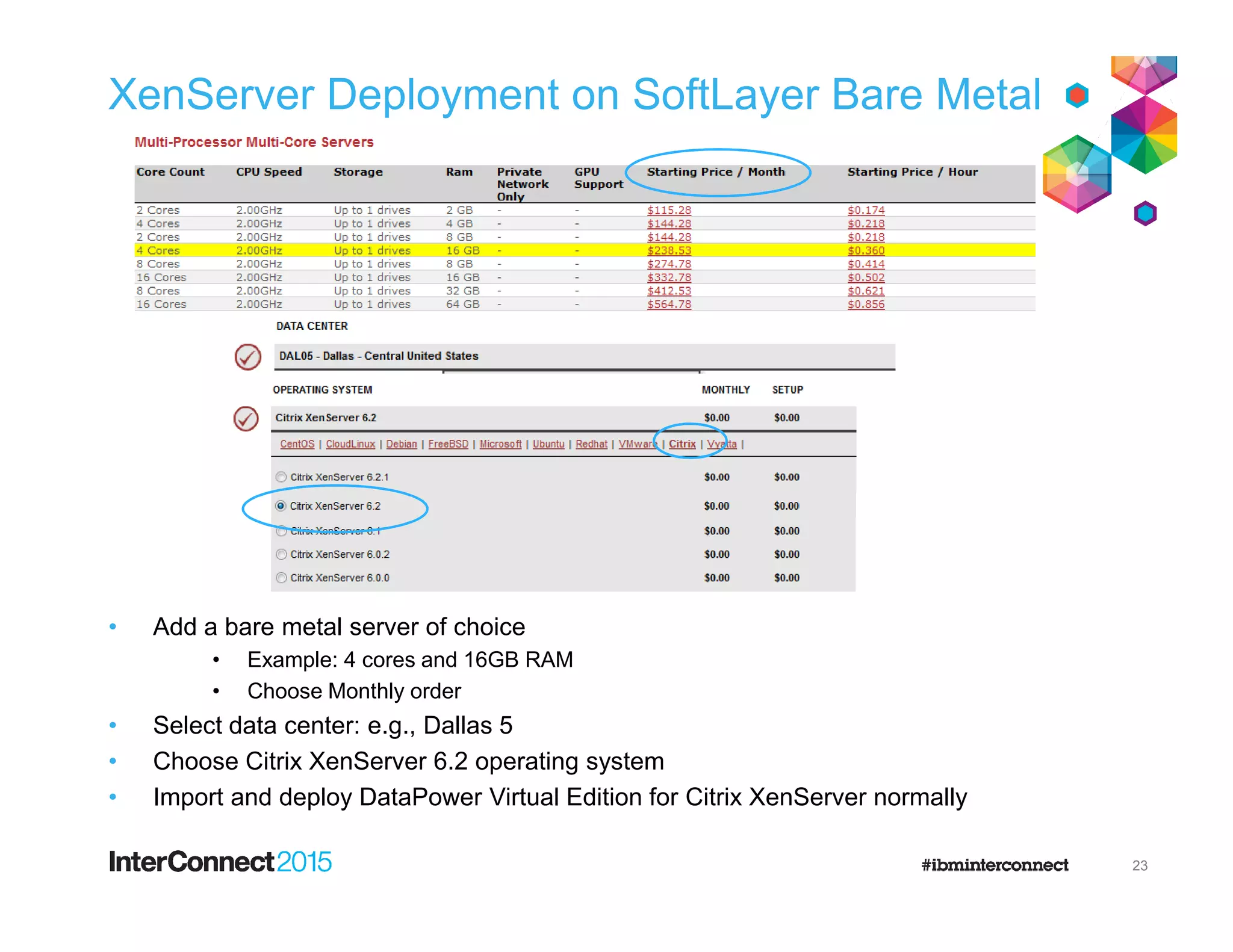1233x952 pixels.
Task: Choose the Citrix XenServer 6.0.0 radio option
Action: click(x=281, y=578)
